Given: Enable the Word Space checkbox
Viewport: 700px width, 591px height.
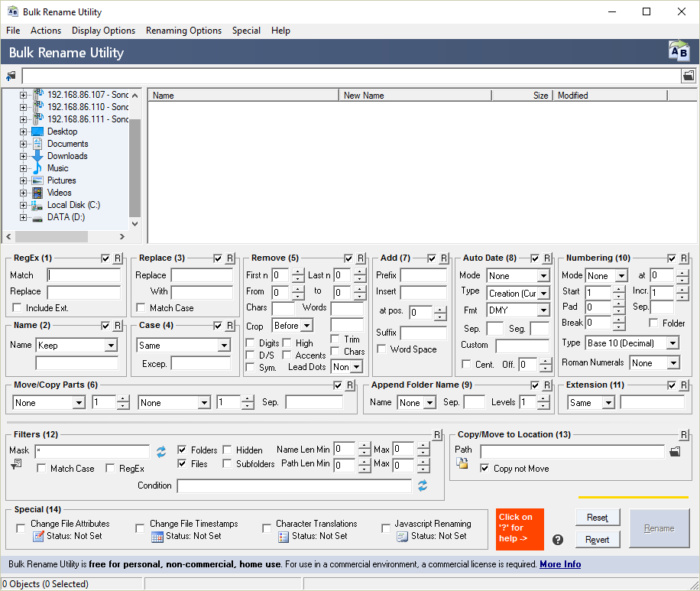Looking at the screenshot, I should point(382,349).
